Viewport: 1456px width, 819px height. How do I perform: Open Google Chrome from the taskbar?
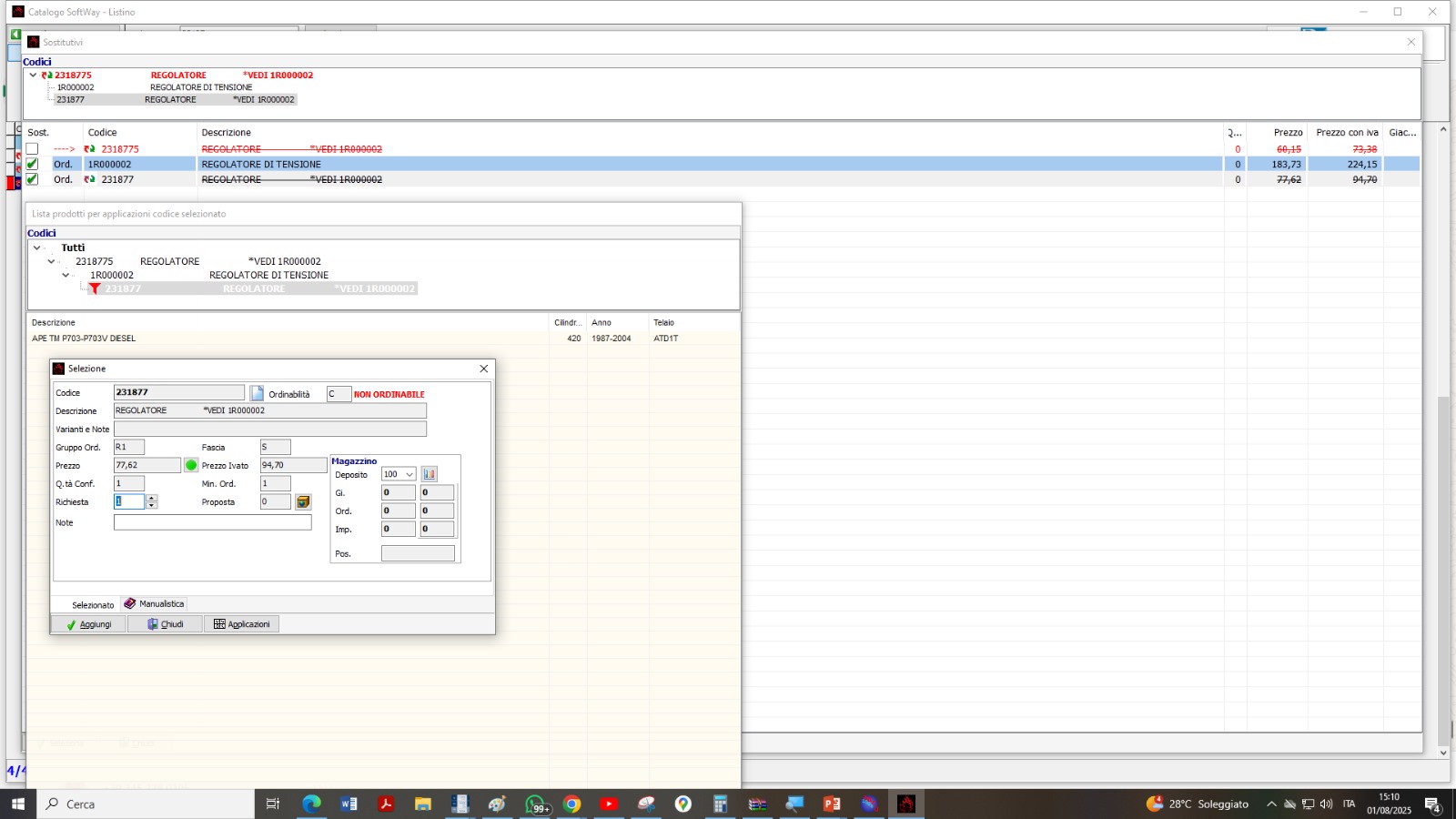(571, 804)
